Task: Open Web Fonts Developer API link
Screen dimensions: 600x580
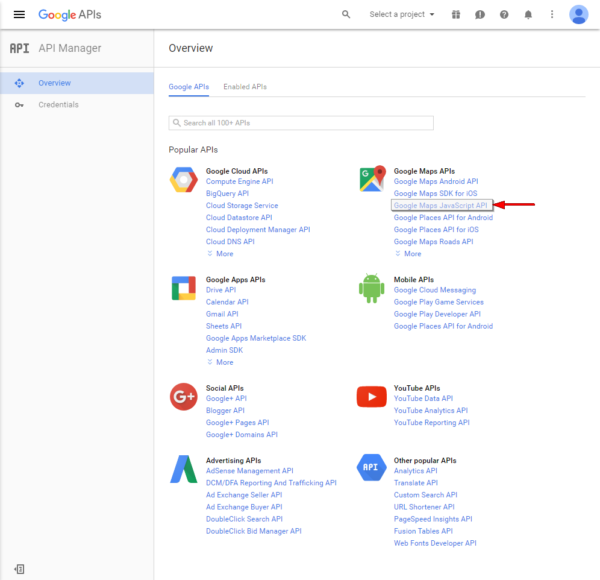Action: click(x=435, y=543)
